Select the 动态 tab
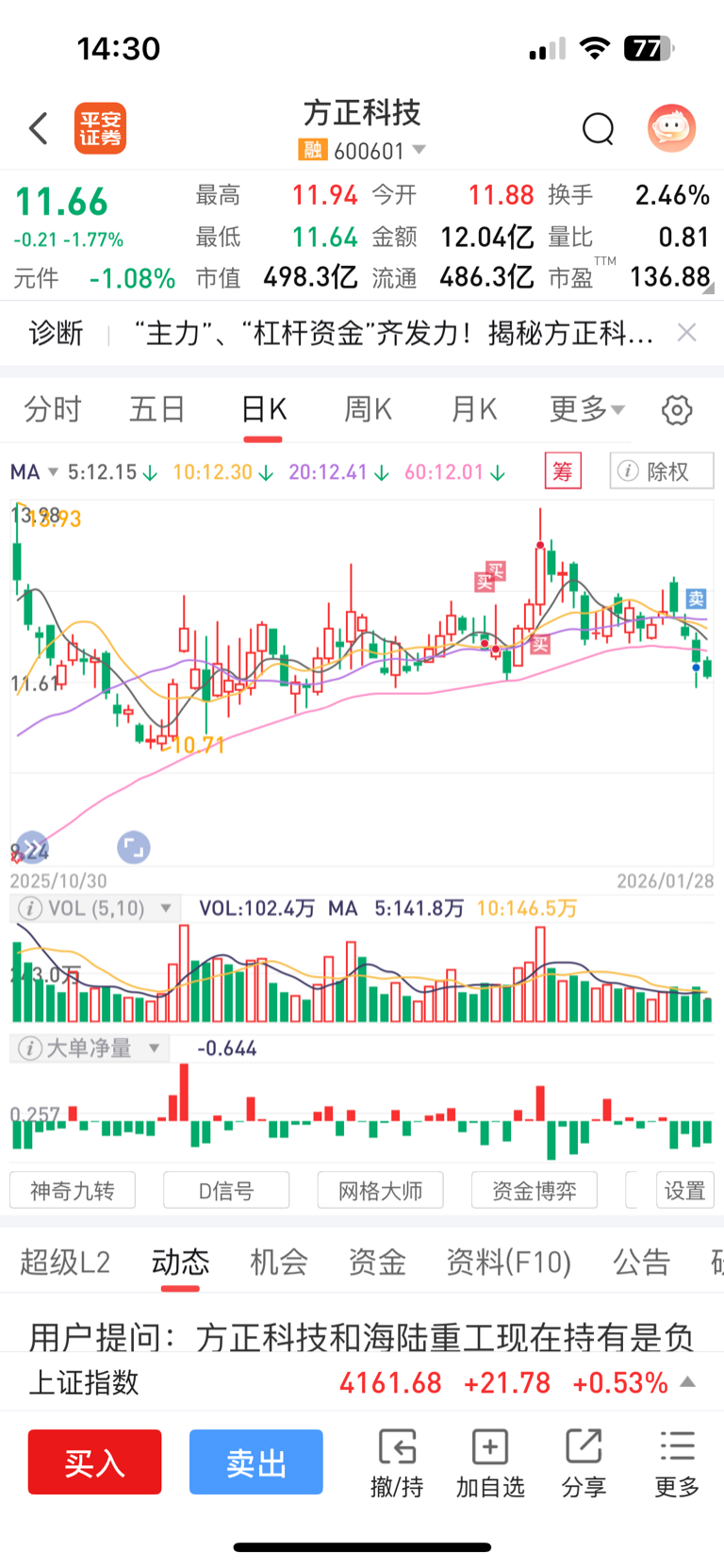This screenshot has height=1568, width=724. coord(180,1262)
